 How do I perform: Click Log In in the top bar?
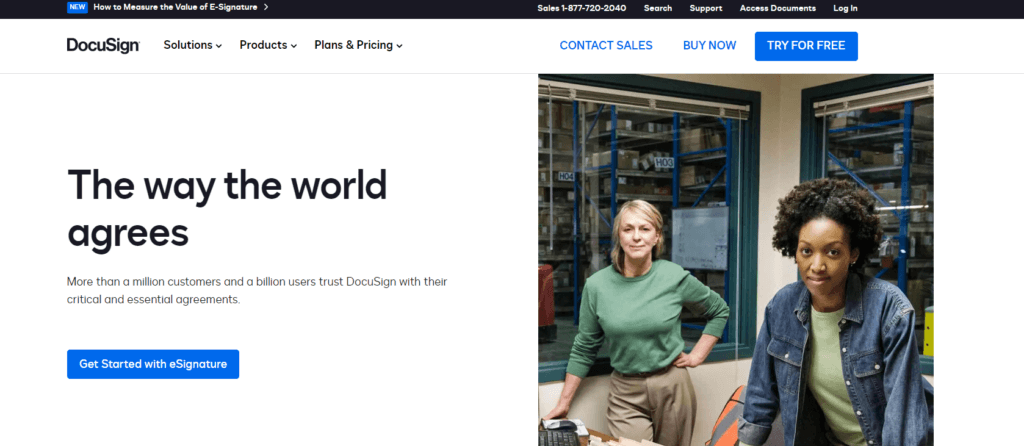click(x=845, y=8)
